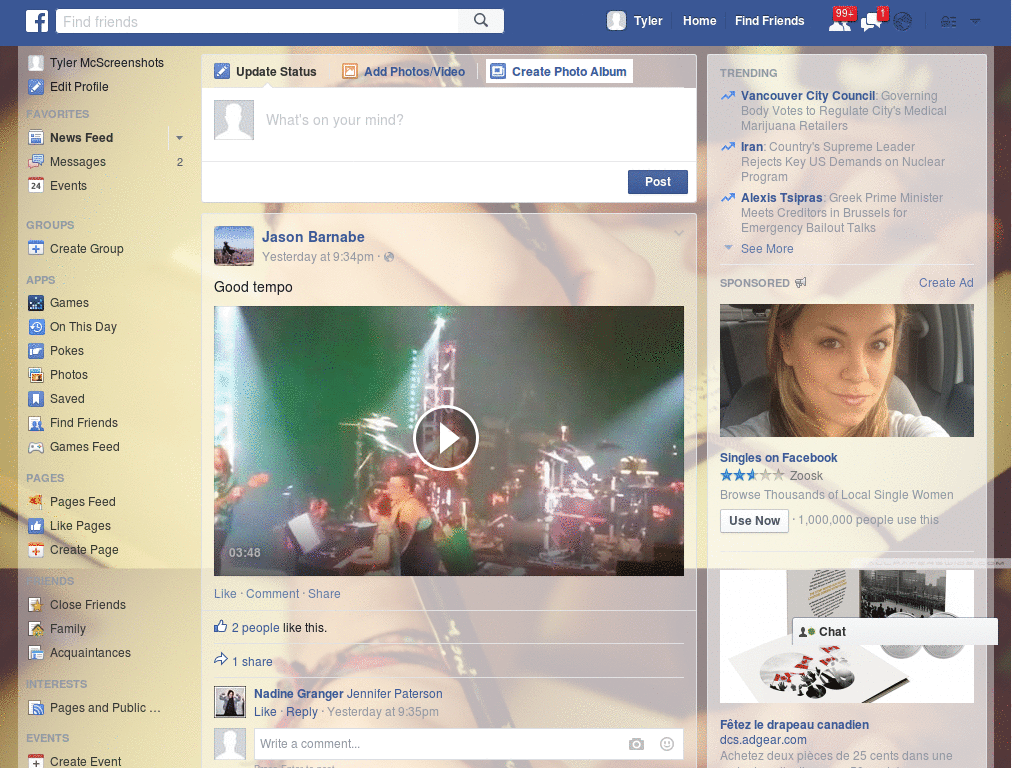This screenshot has width=1024, height=768.
Task: Open friend requests notification icon
Action: (840, 22)
